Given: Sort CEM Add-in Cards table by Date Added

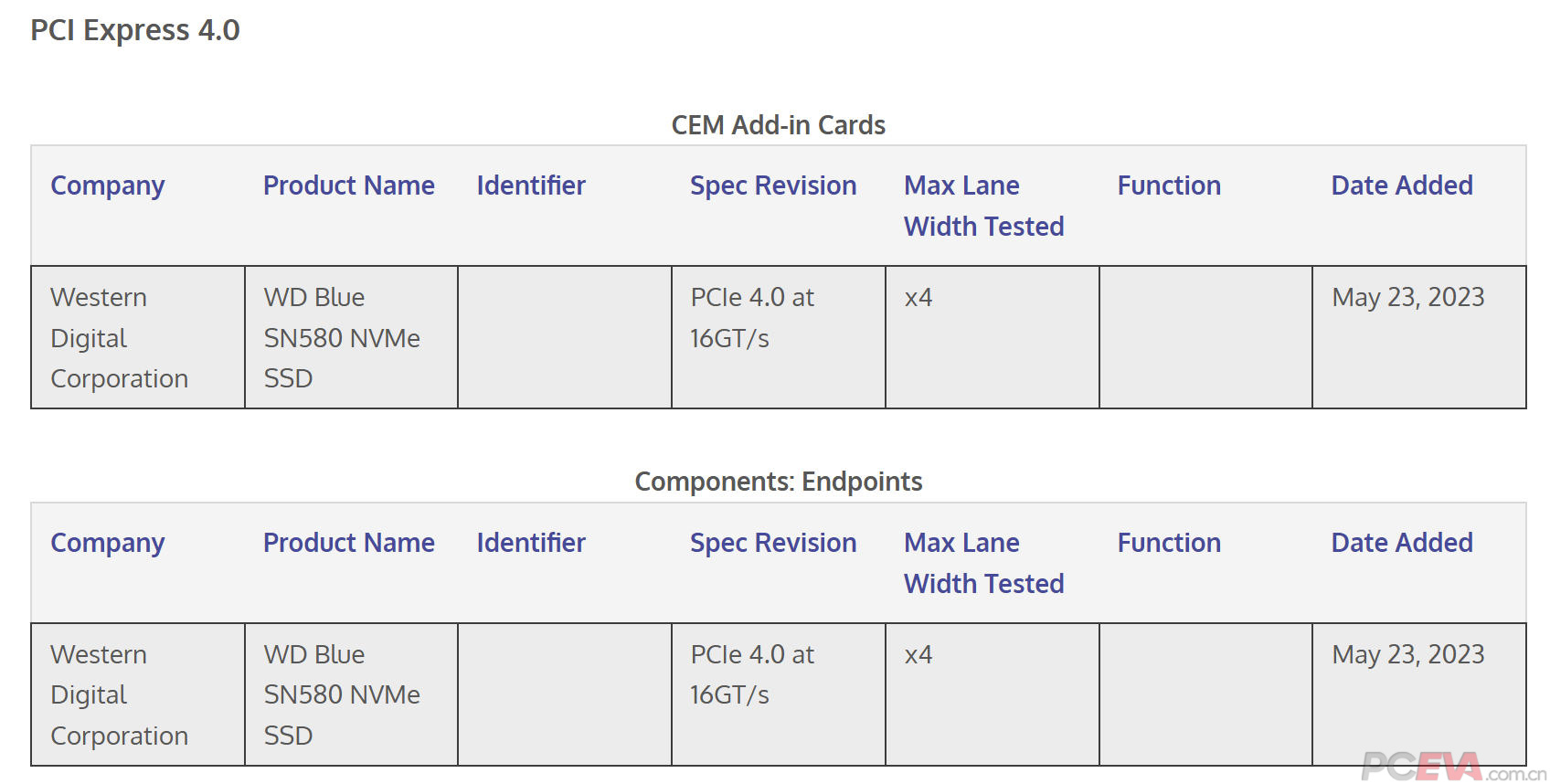Looking at the screenshot, I should point(1402,185).
